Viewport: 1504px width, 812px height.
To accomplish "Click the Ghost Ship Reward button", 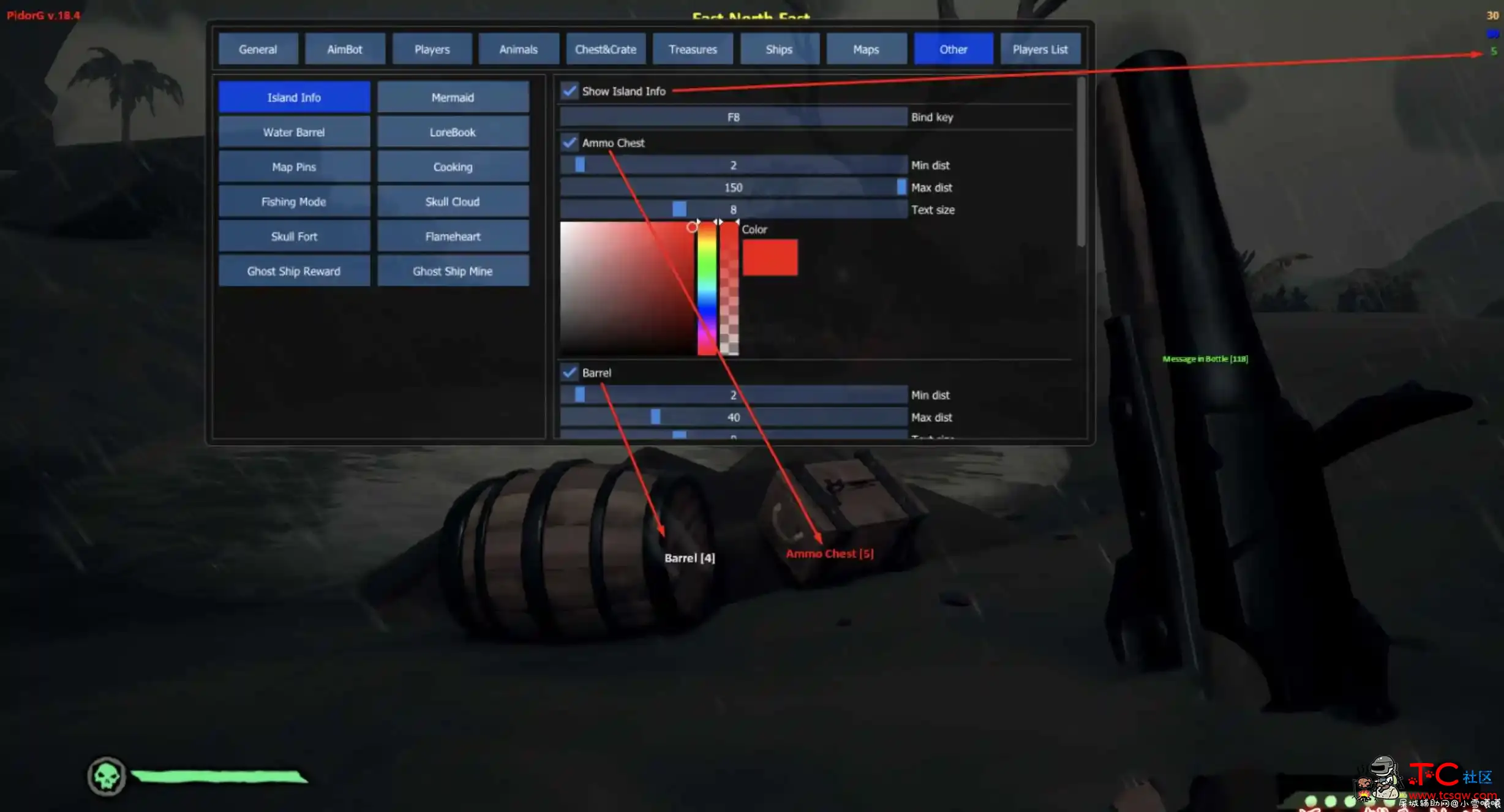I will point(294,270).
